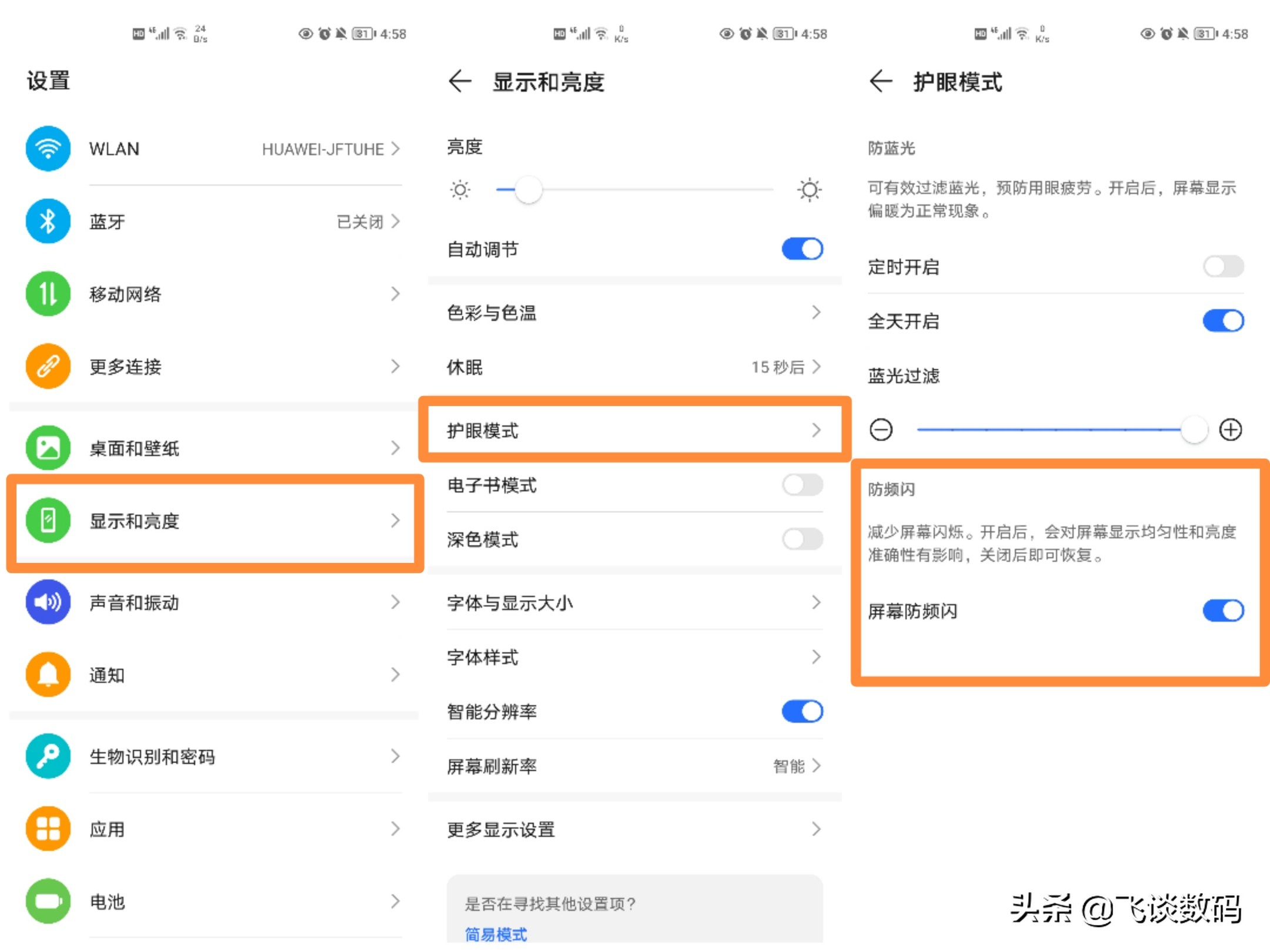The height and width of the screenshot is (952, 1270).
Task: Enable the 电子书模式 toggle
Action: point(801,485)
